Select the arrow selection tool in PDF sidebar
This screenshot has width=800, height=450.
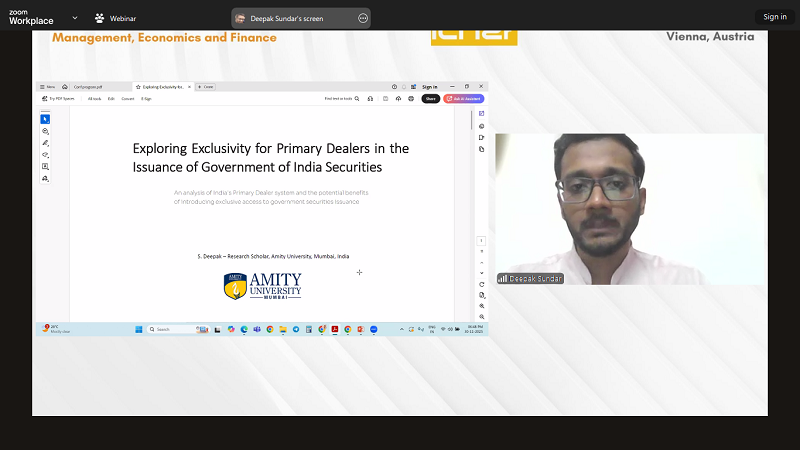pyautogui.click(x=45, y=119)
